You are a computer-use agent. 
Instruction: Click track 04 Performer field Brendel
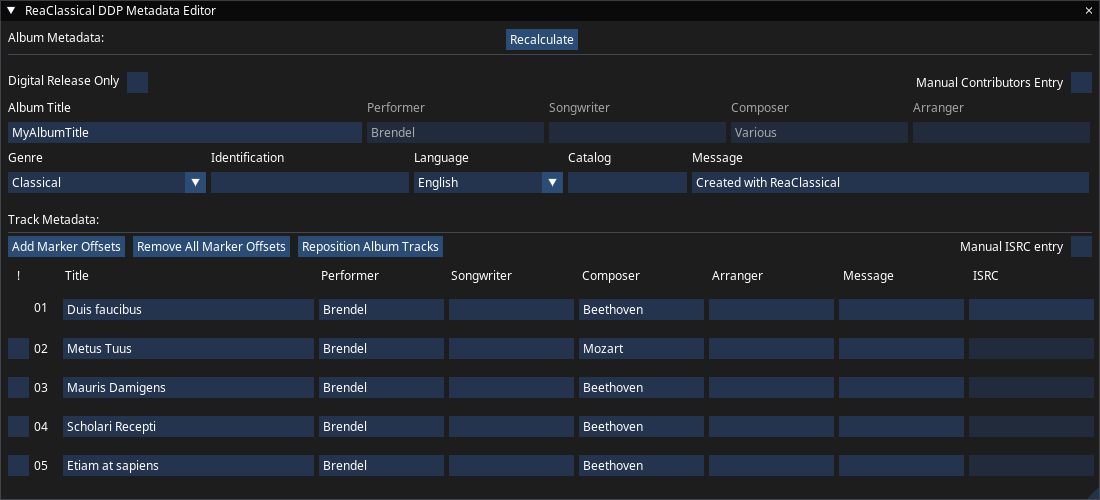382,426
